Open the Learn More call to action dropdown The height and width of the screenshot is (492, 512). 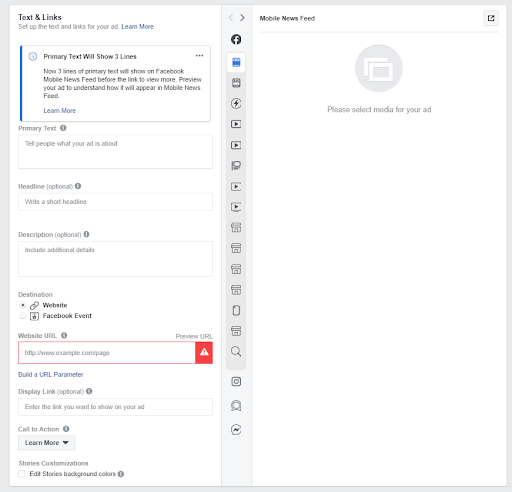click(47, 443)
